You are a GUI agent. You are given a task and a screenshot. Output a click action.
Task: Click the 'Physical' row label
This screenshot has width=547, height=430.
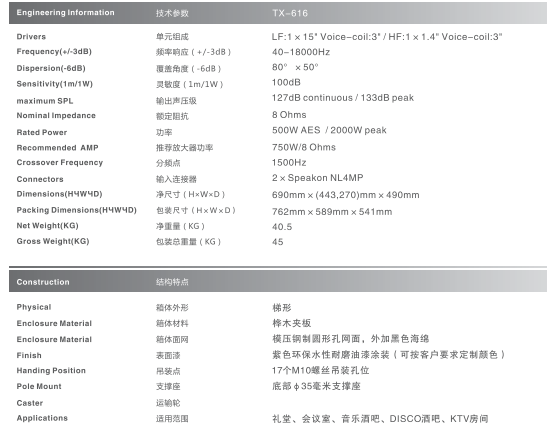[34, 307]
